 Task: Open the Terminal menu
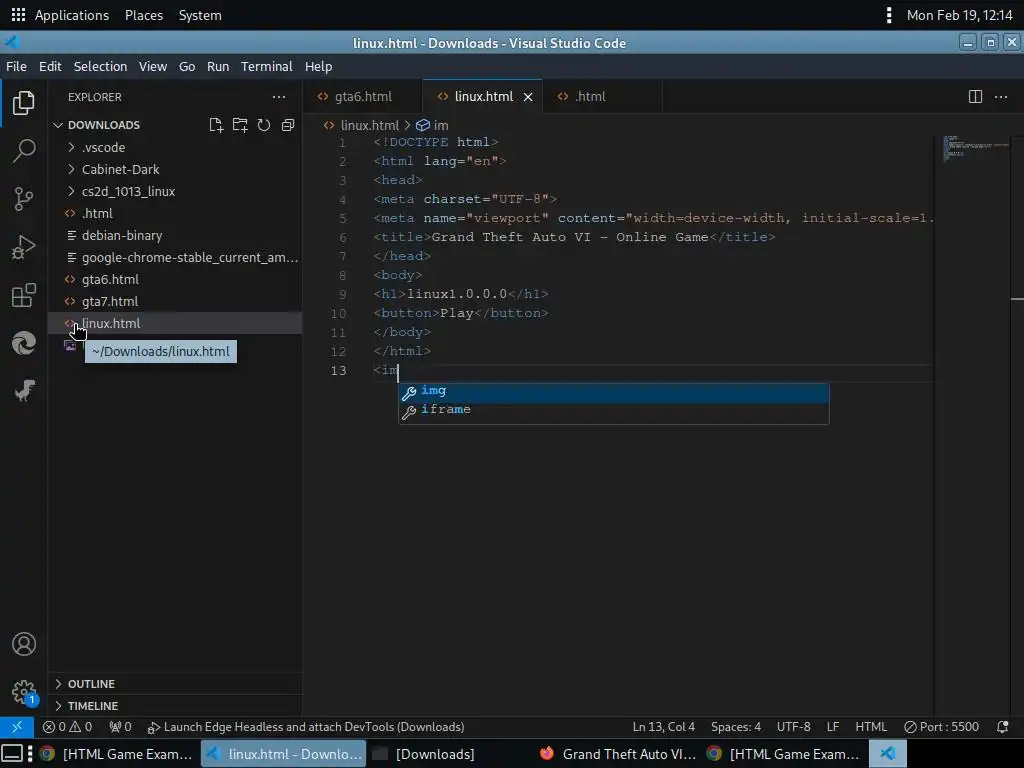click(266, 67)
